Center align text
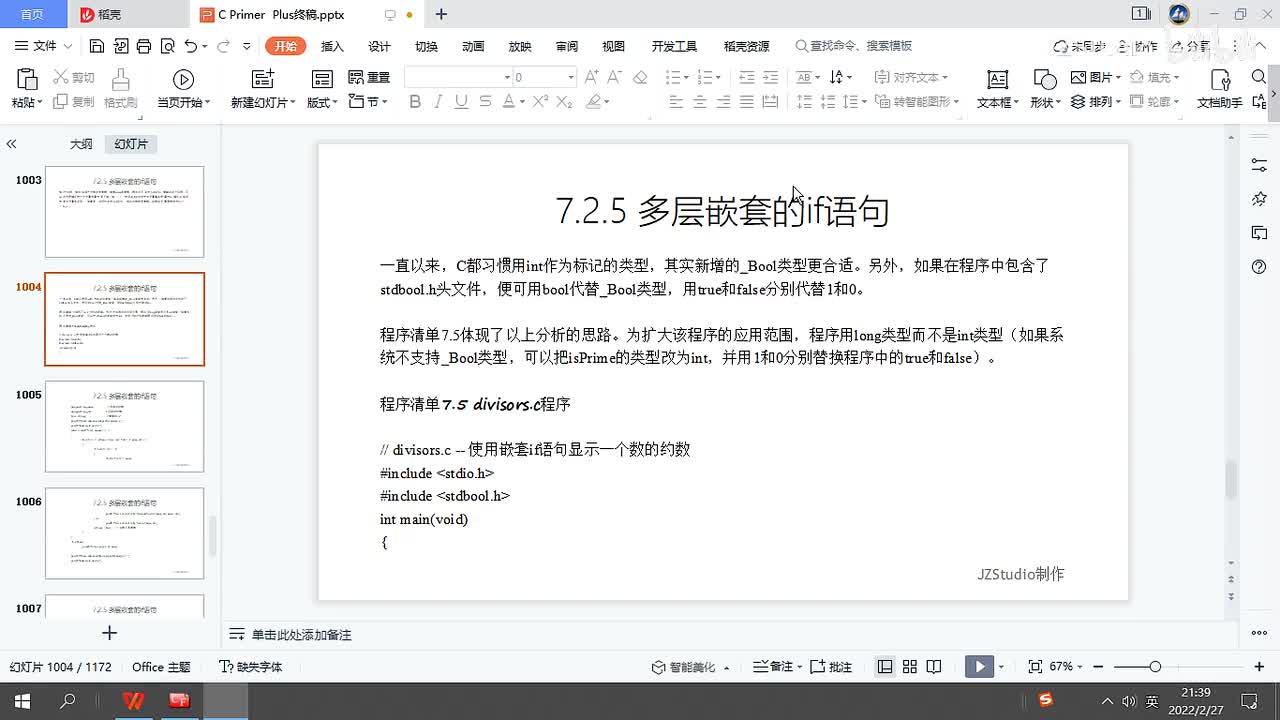The width and height of the screenshot is (1280, 720). (x=700, y=102)
